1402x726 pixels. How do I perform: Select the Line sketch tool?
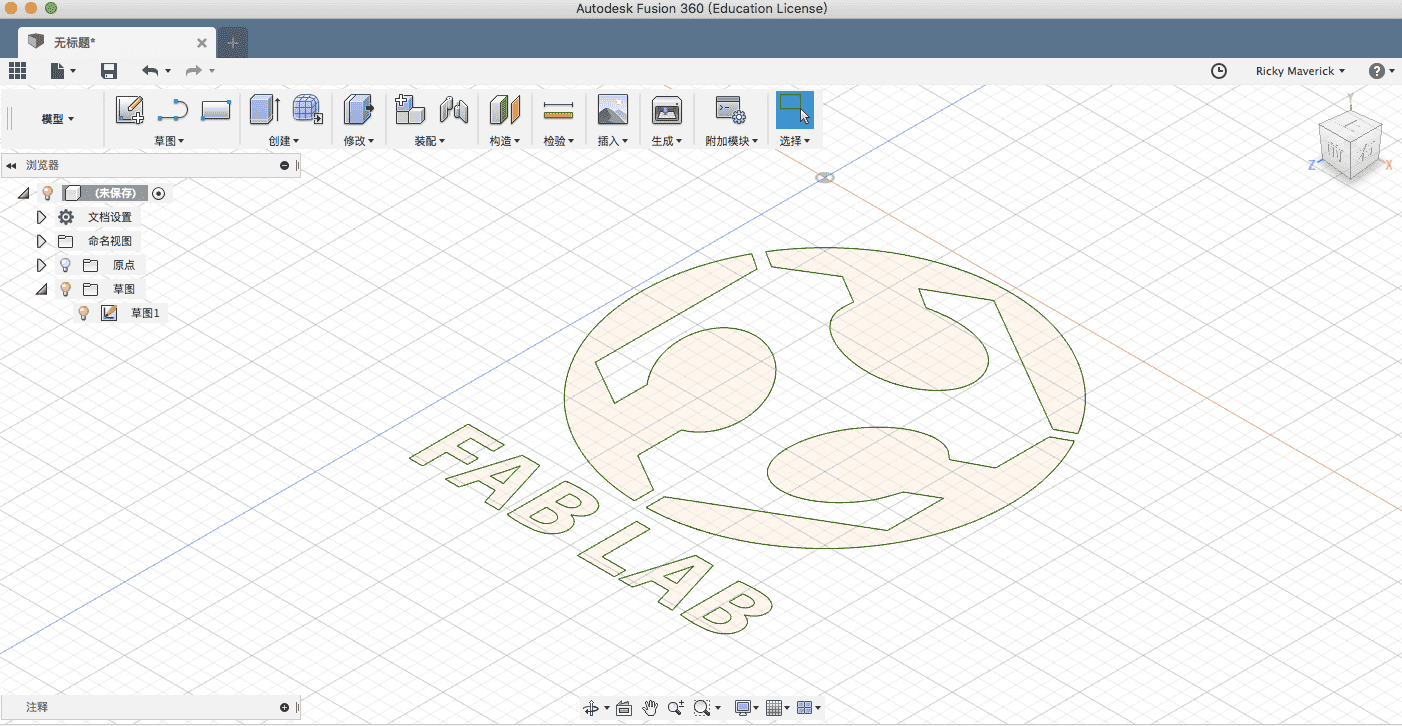point(173,110)
